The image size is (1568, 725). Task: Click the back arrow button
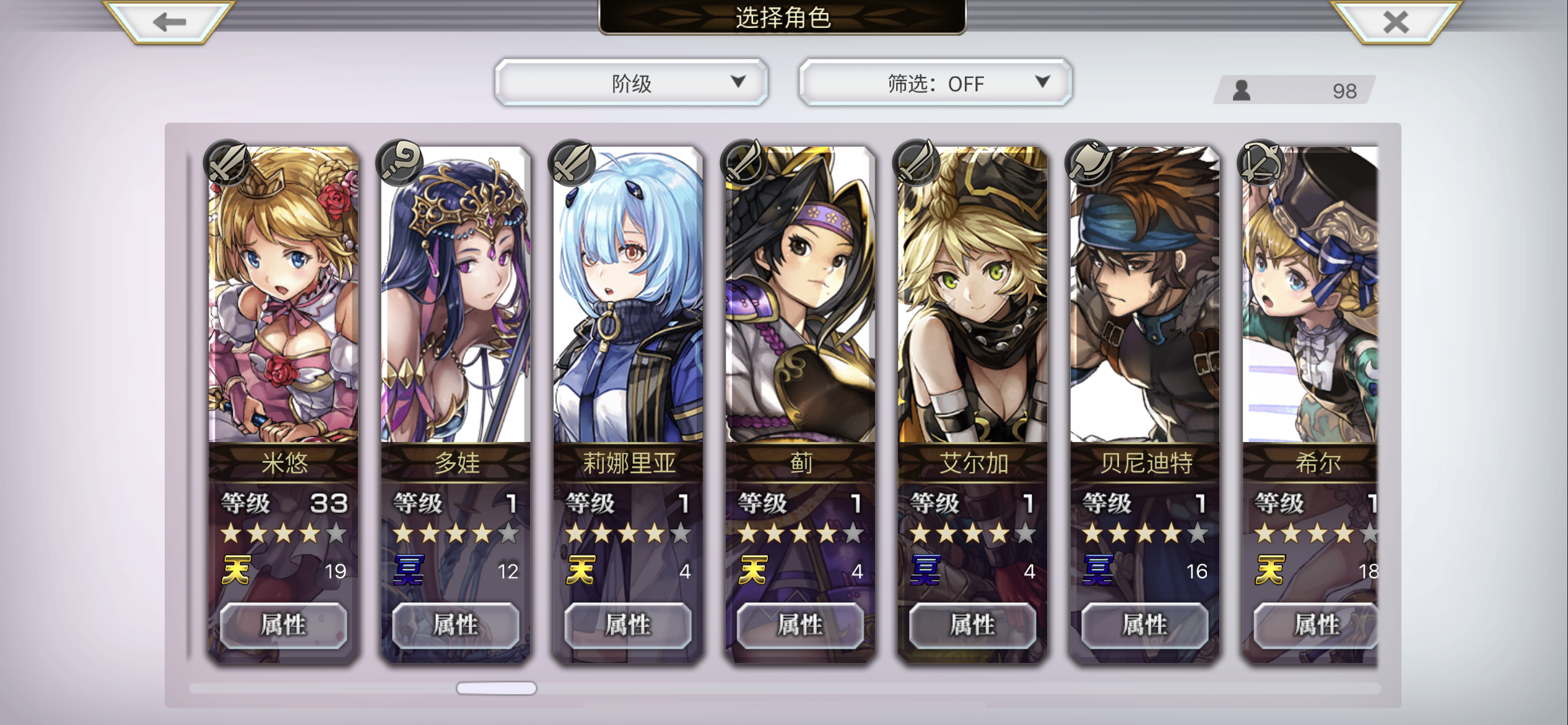tap(169, 22)
